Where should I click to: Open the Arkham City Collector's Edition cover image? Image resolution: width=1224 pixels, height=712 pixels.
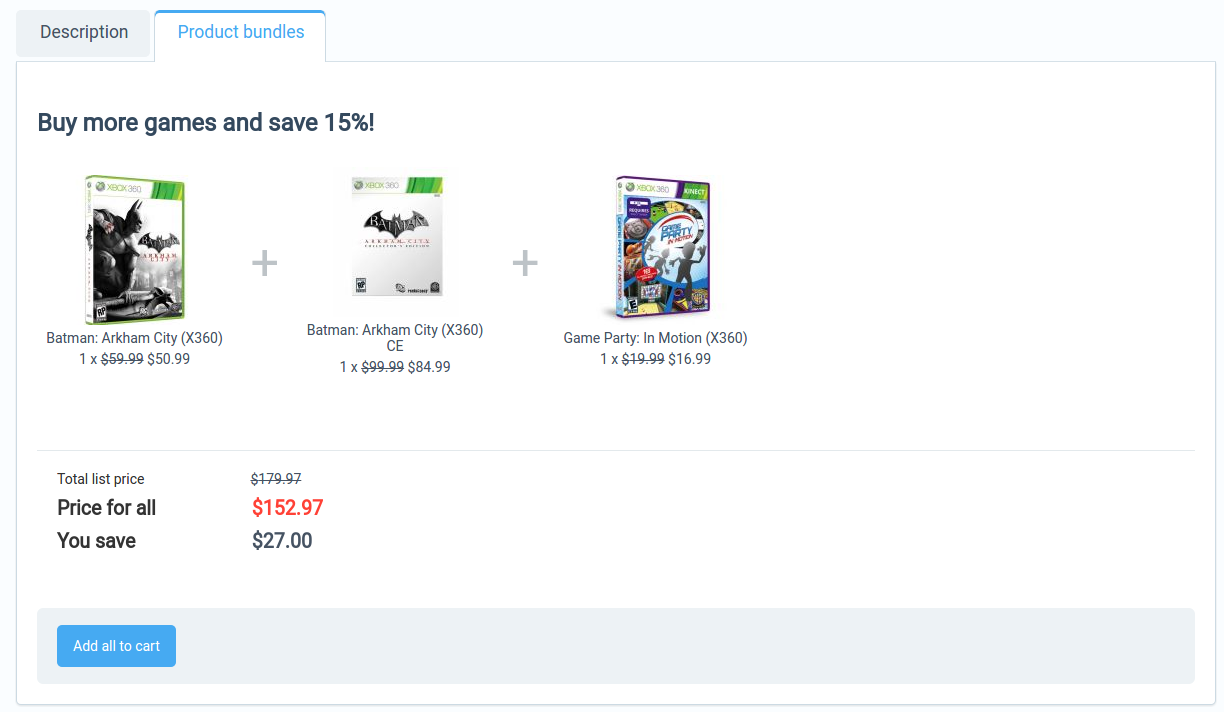tap(396, 237)
